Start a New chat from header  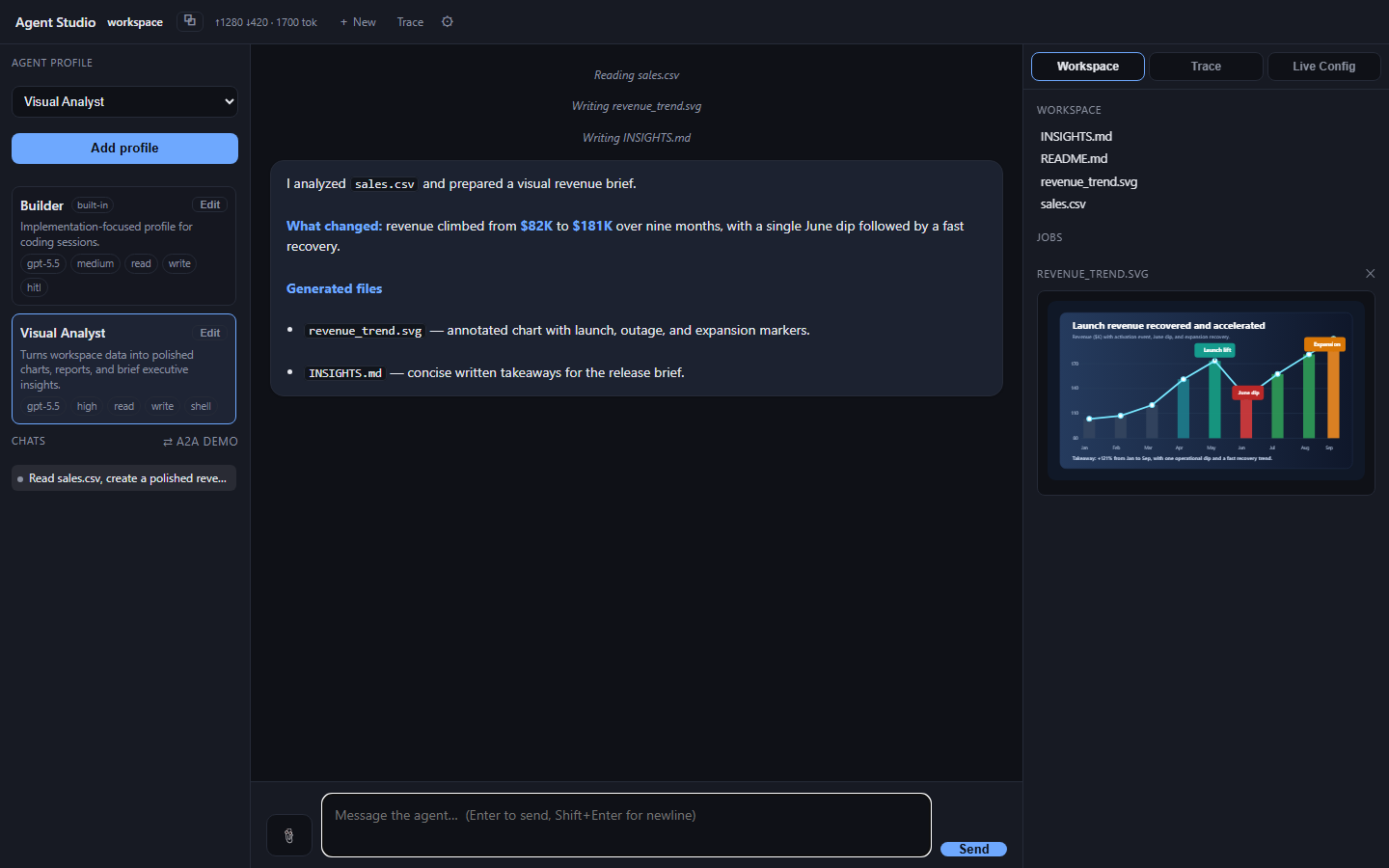click(358, 22)
